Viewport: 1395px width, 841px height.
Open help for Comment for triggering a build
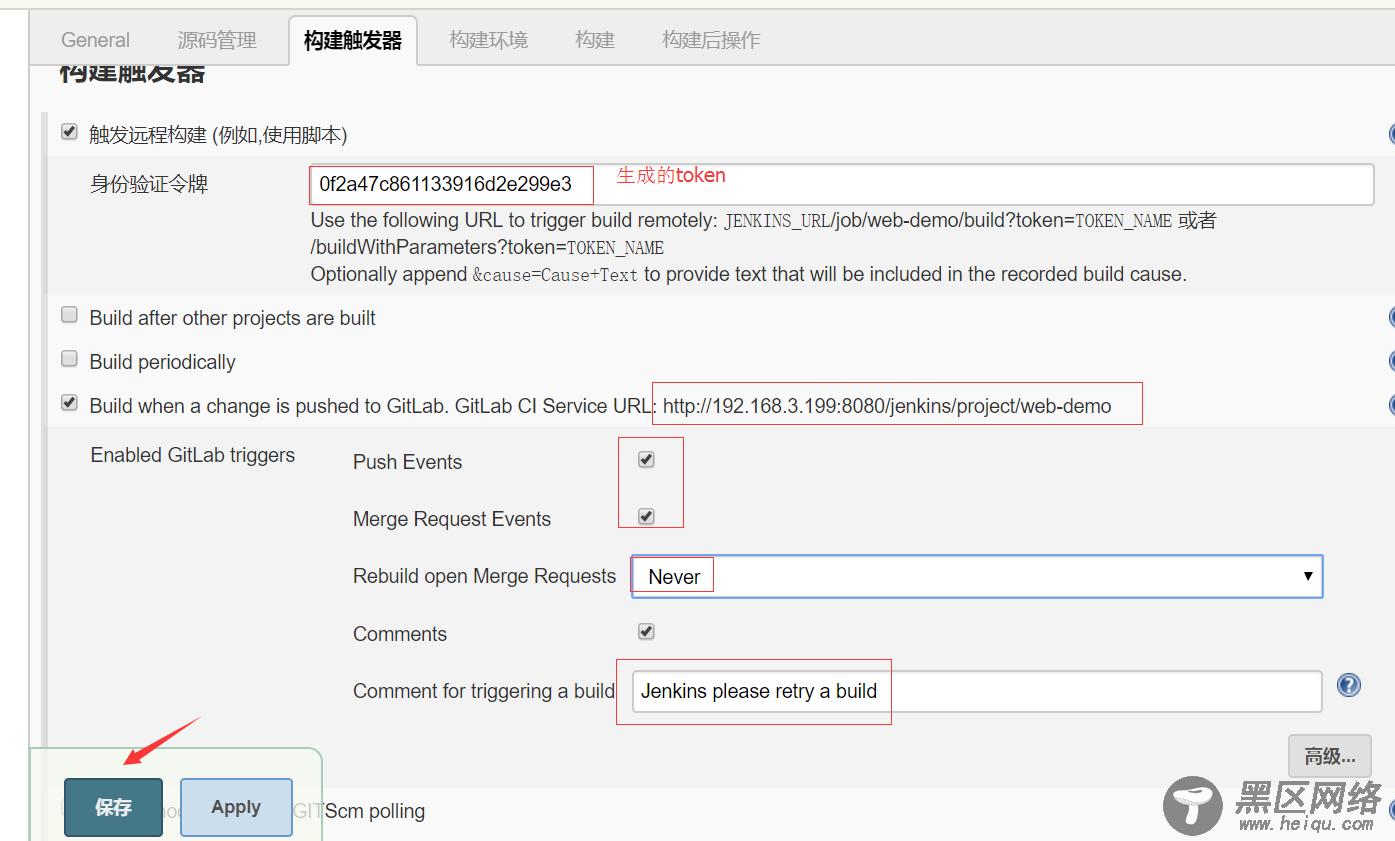[x=1349, y=686]
